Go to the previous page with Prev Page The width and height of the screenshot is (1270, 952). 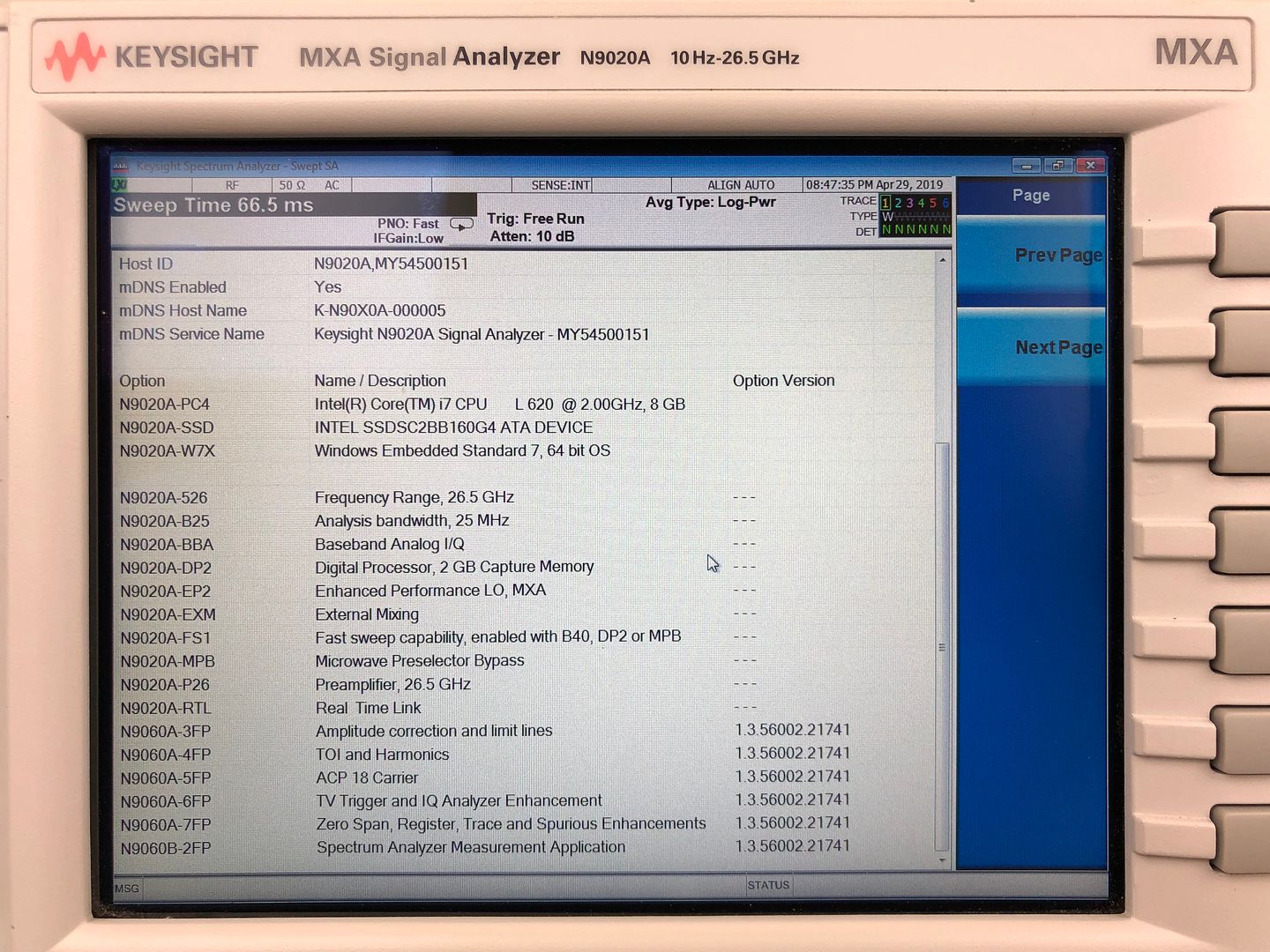(x=1031, y=256)
